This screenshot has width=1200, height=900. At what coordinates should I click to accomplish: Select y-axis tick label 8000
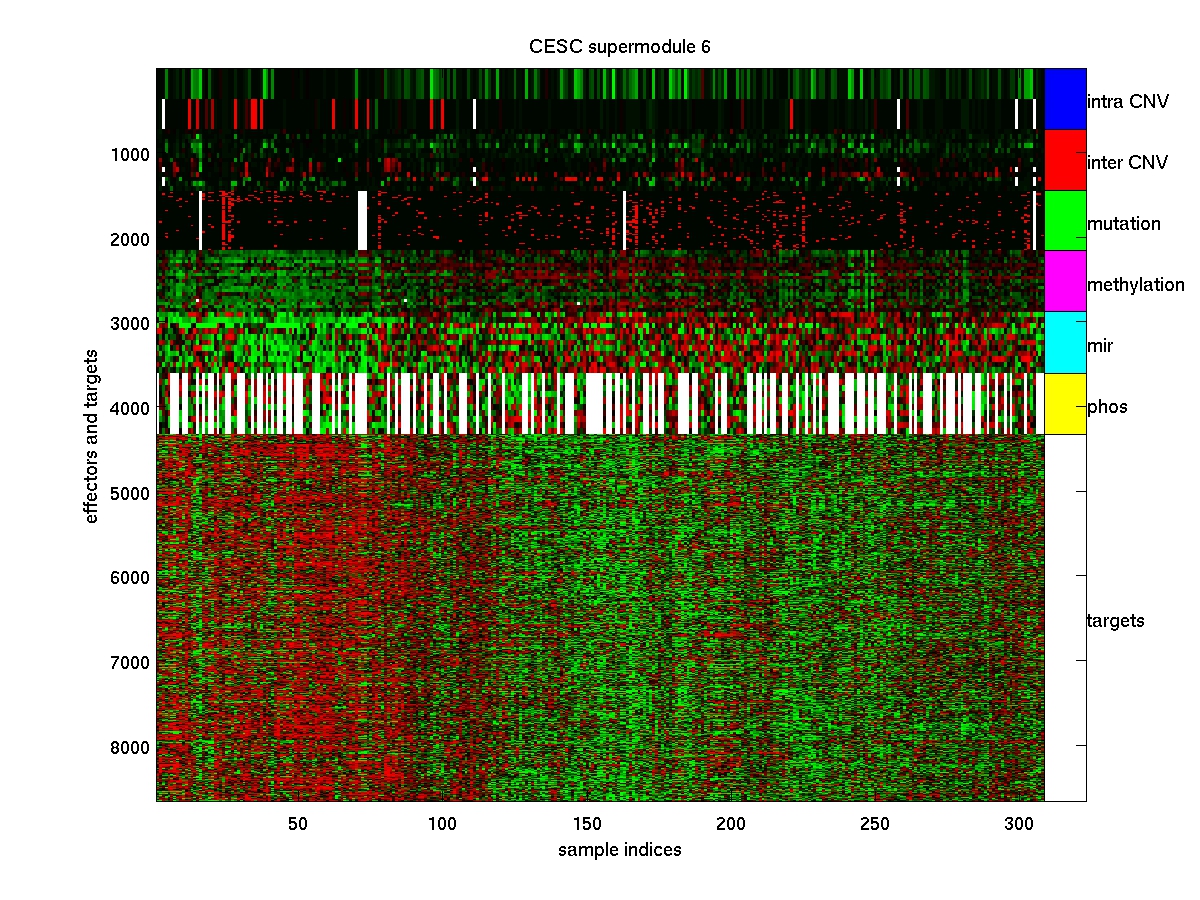coord(132,747)
